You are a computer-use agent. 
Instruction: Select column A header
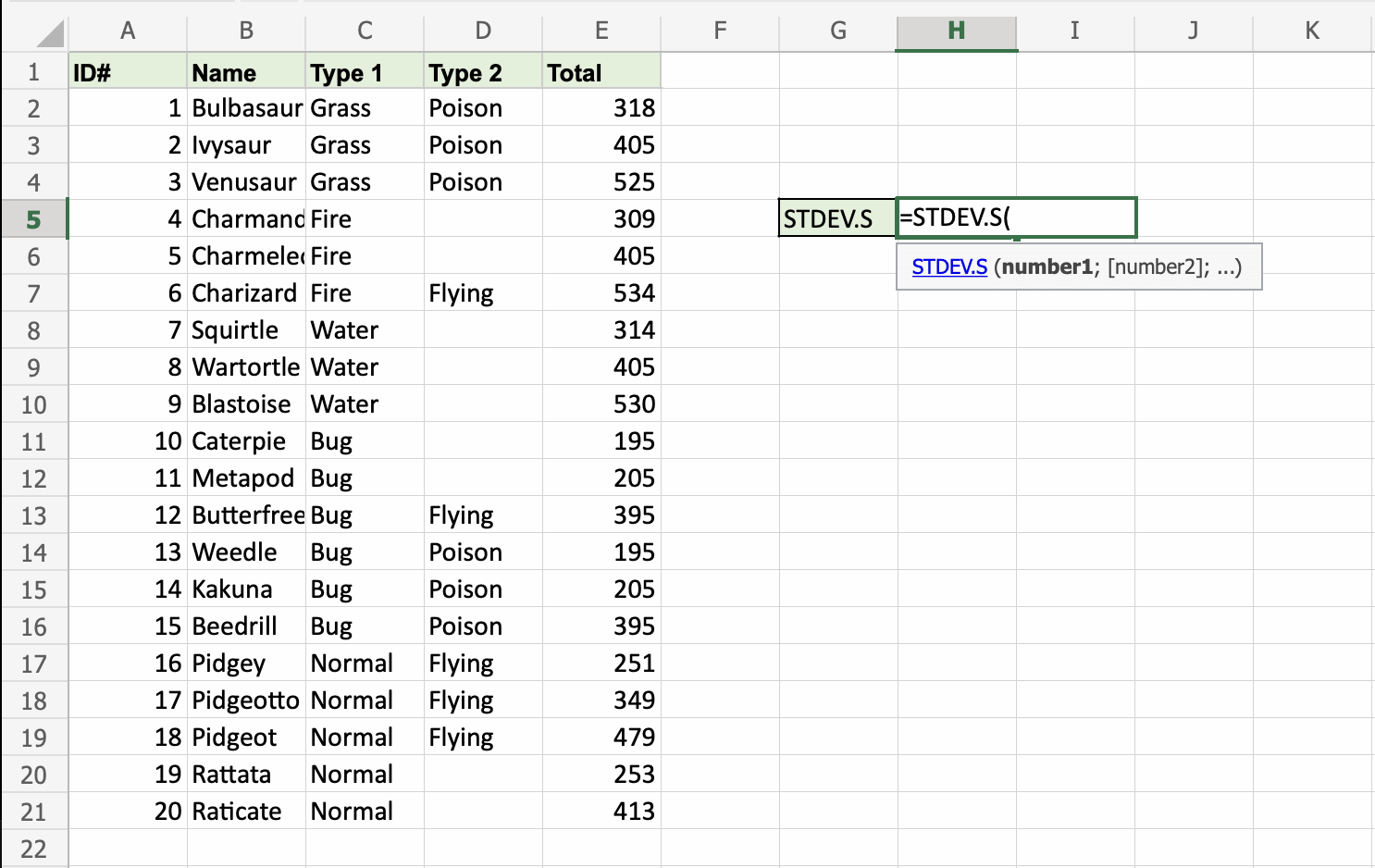click(127, 31)
